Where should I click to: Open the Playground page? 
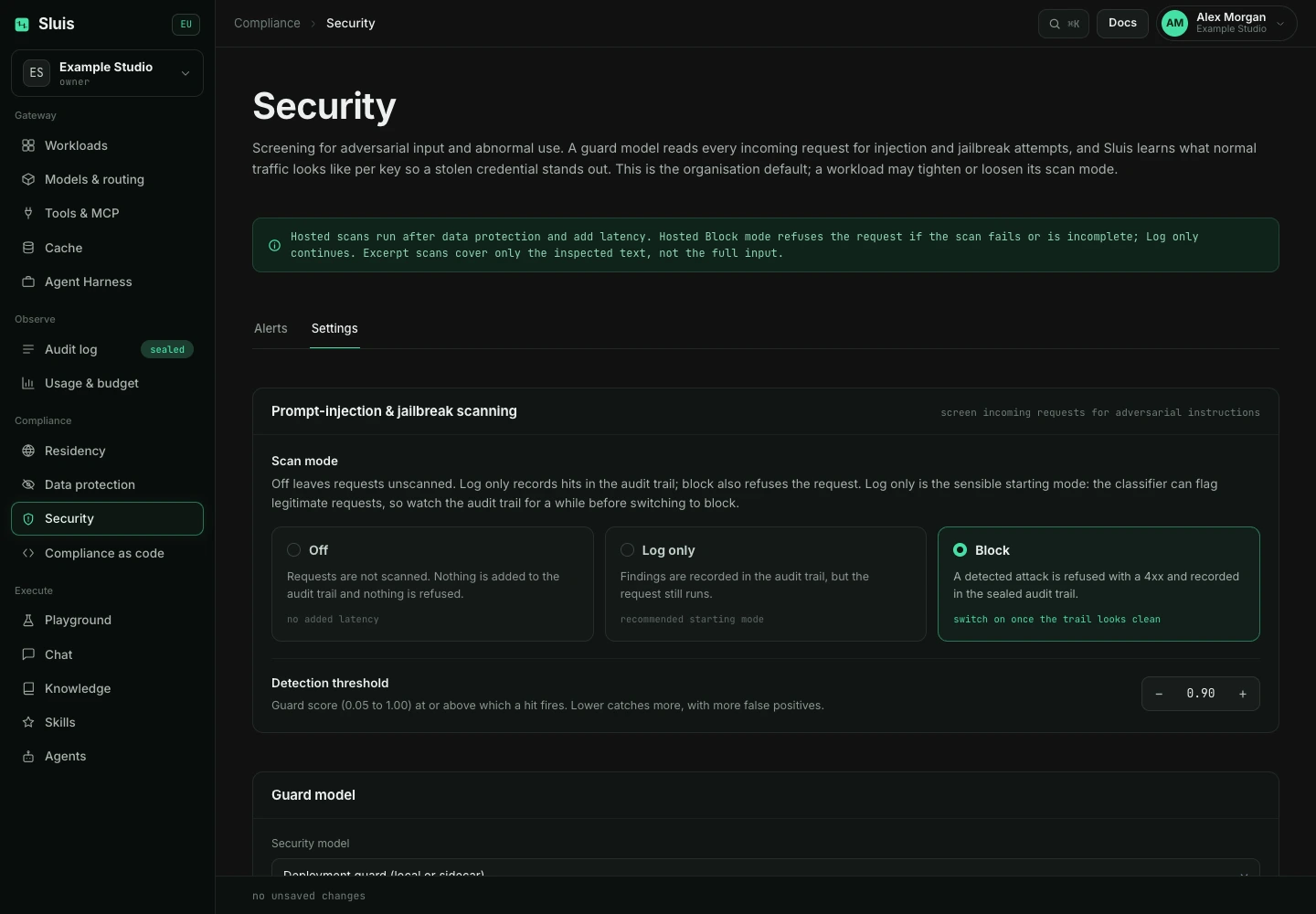pyautogui.click(x=107, y=620)
